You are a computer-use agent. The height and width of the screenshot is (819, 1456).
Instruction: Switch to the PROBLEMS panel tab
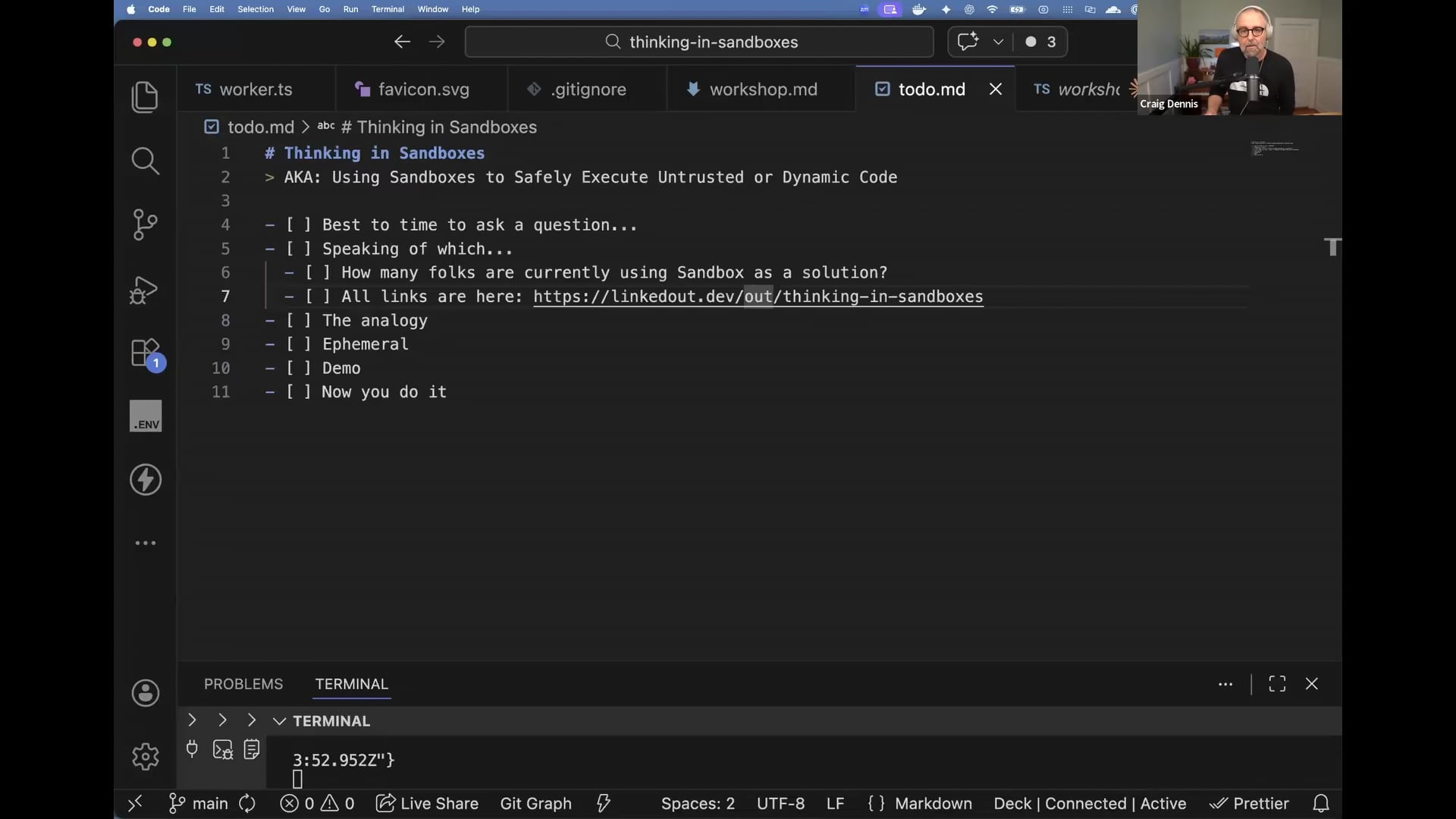pos(243,684)
